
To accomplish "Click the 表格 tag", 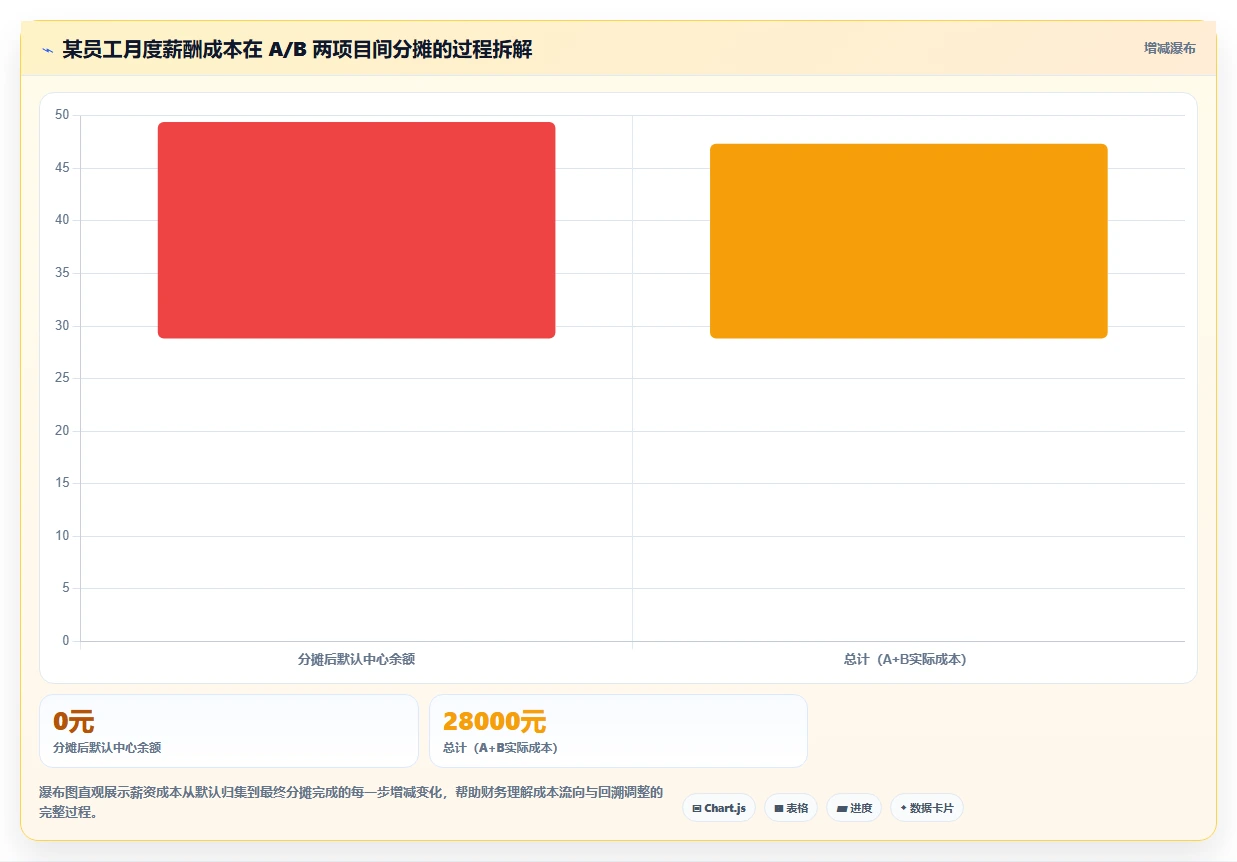I will coord(791,808).
